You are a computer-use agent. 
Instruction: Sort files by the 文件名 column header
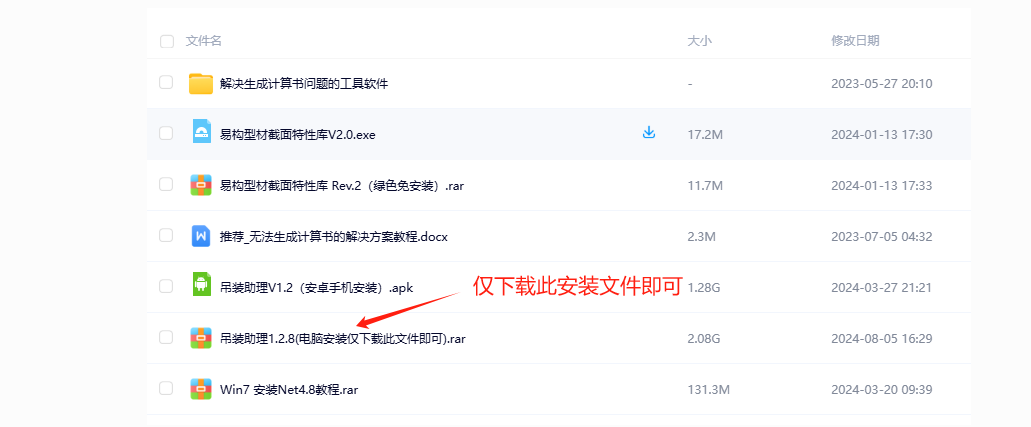[x=203, y=41]
